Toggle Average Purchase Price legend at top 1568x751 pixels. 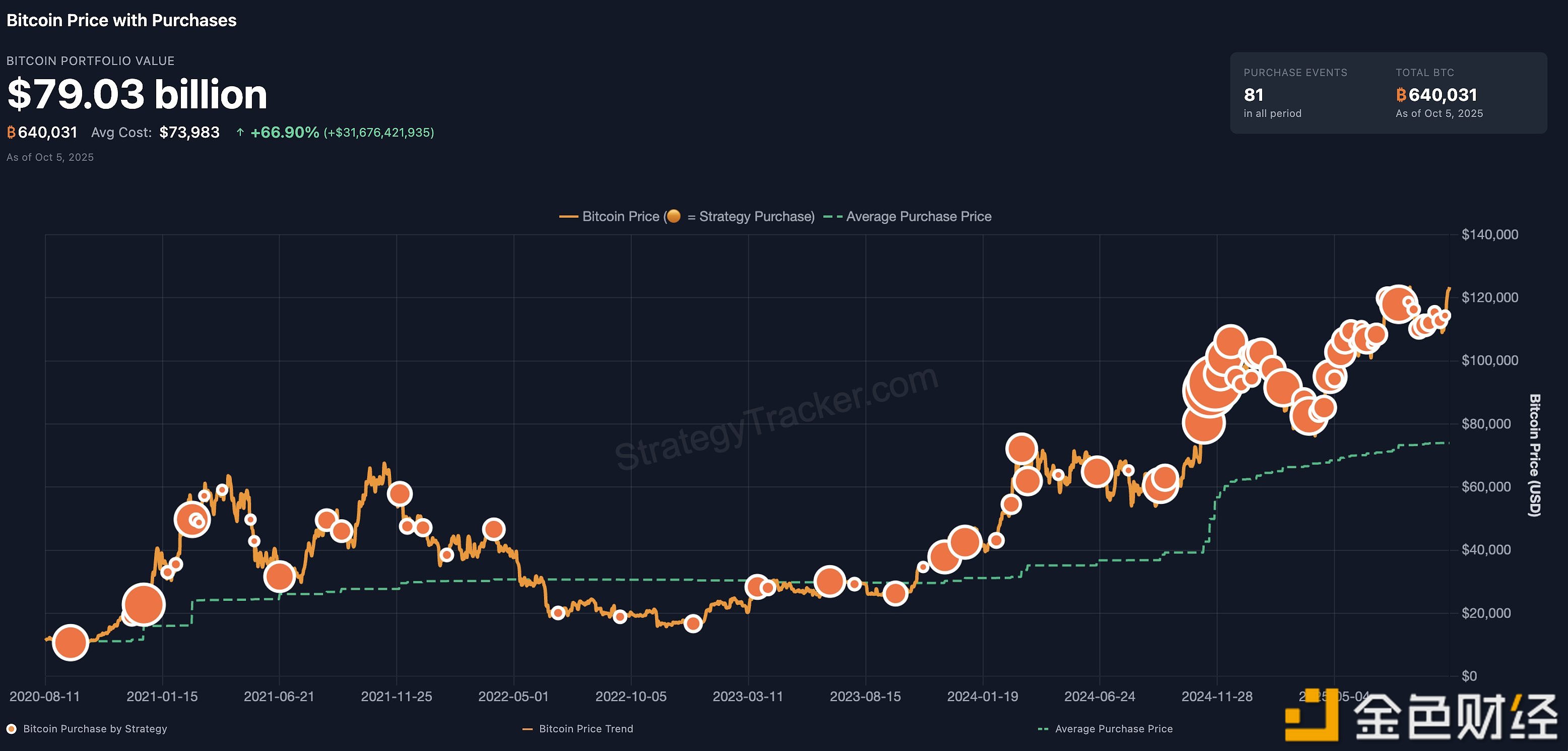coord(918,216)
